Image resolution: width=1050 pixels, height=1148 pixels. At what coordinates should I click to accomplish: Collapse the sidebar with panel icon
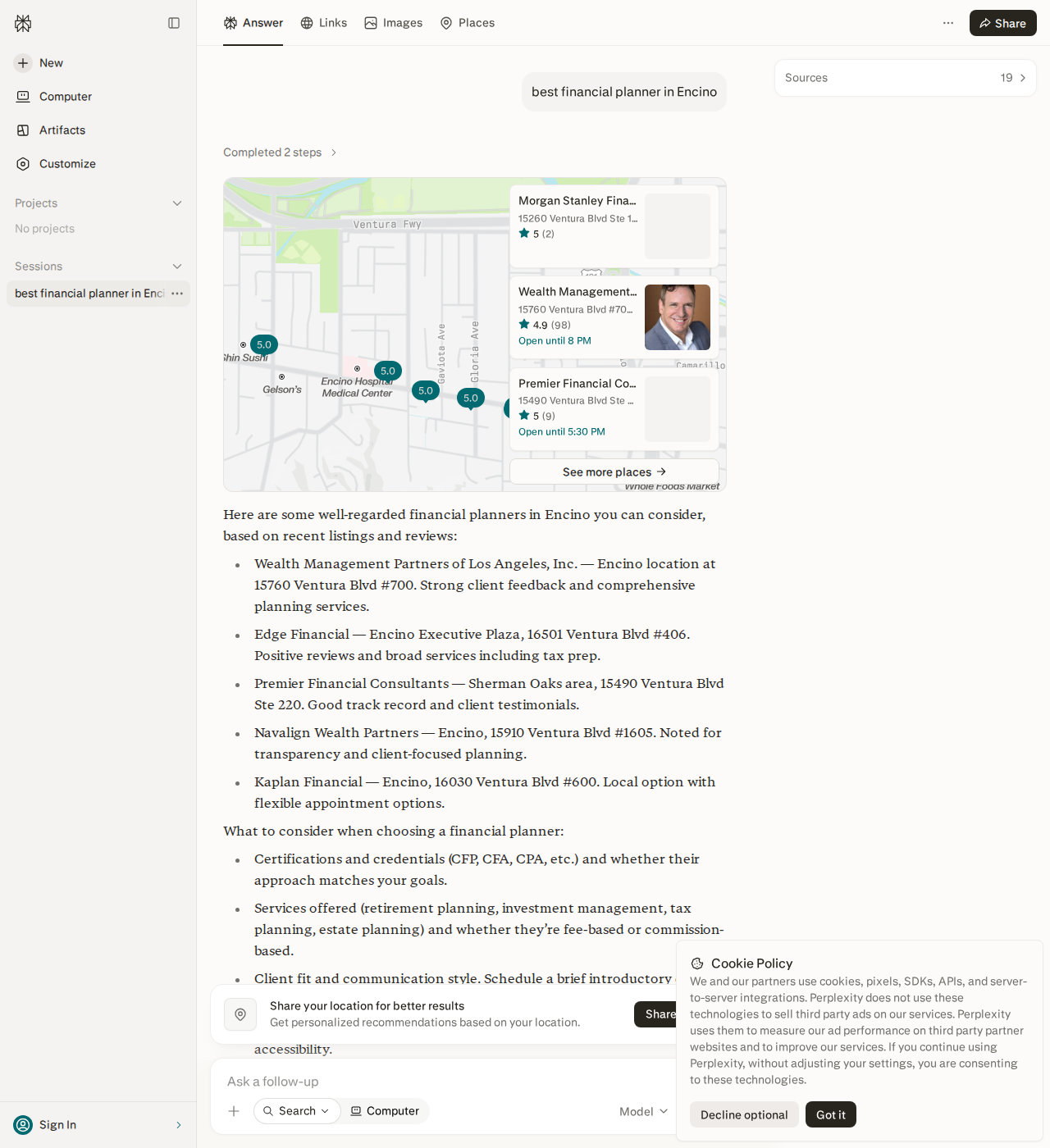pyautogui.click(x=174, y=23)
